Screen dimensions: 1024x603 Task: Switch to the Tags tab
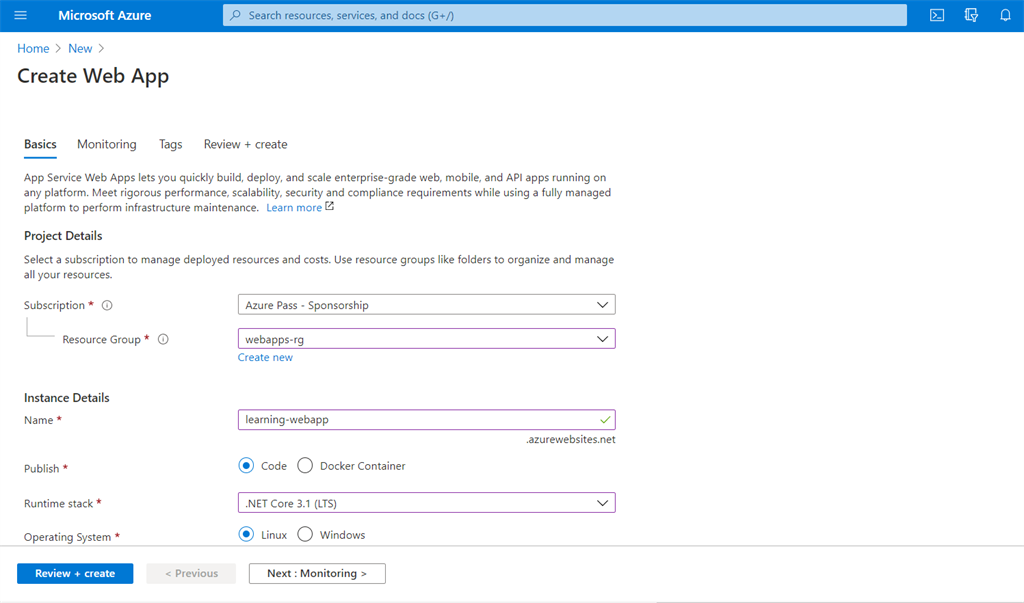171,144
